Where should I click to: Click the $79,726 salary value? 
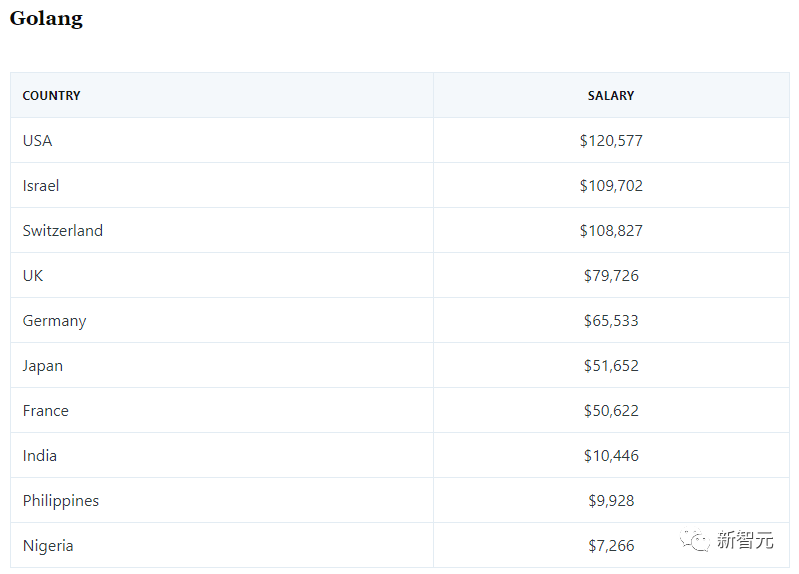[x=611, y=276]
